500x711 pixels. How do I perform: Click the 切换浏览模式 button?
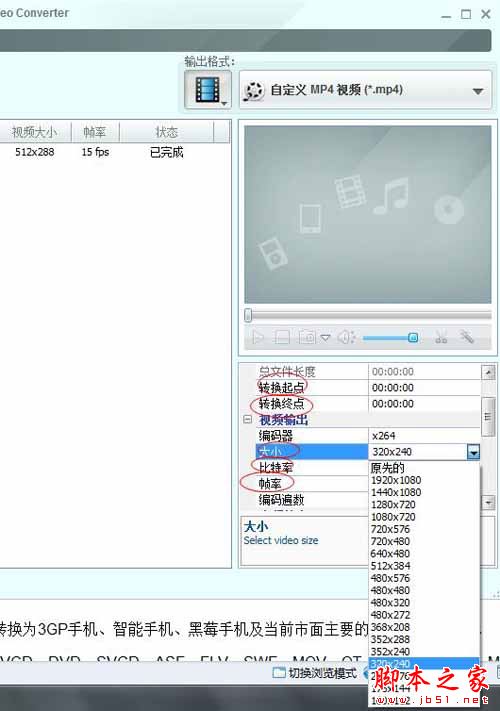point(315,673)
